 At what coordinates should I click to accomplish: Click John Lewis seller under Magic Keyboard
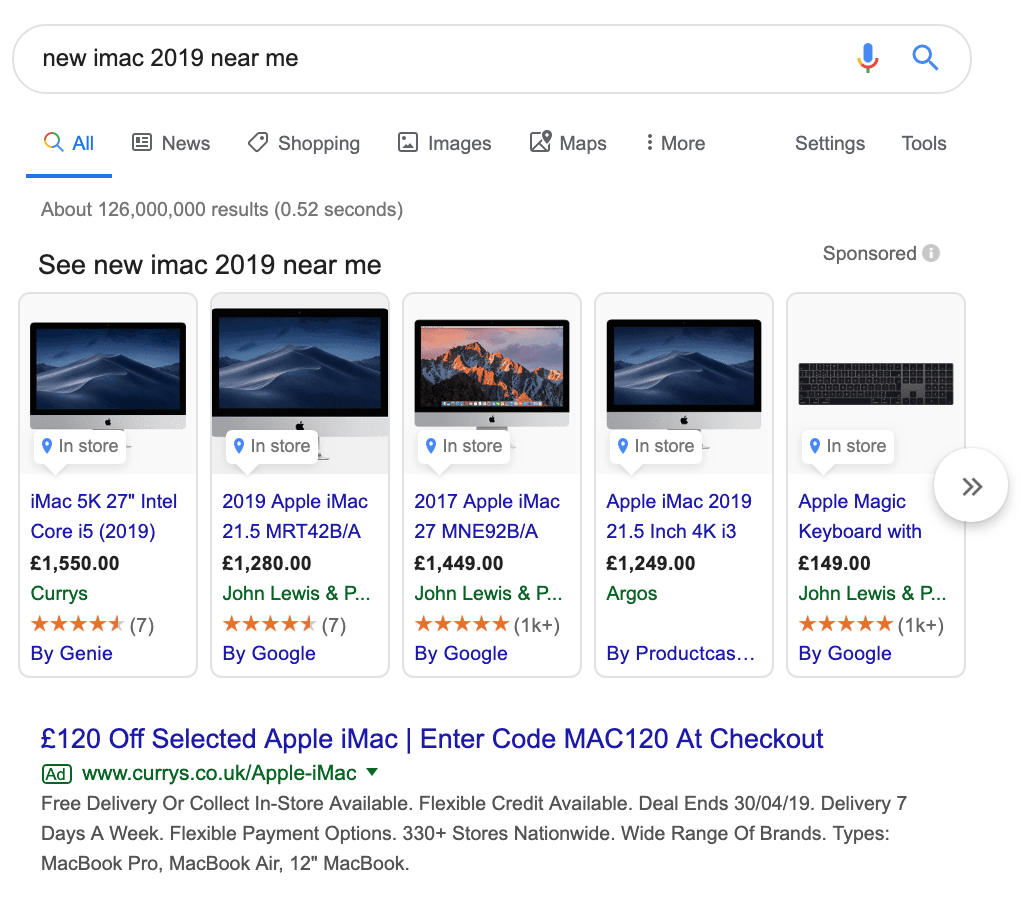tap(872, 593)
